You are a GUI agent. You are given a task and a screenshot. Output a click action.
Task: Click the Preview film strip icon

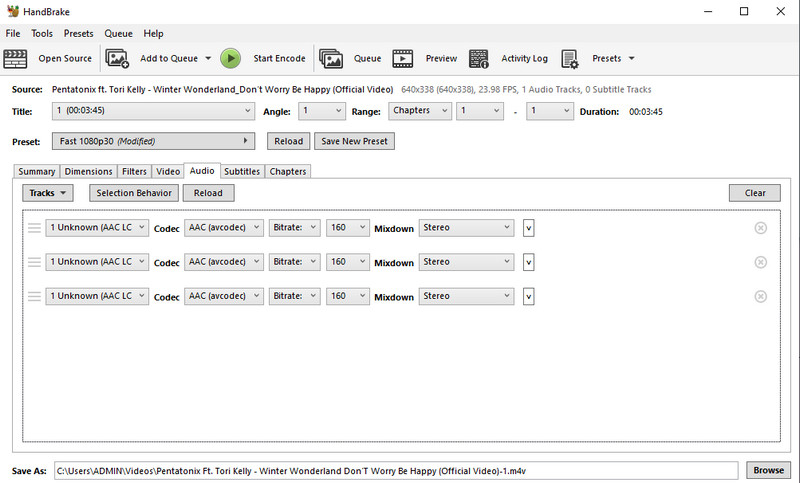point(403,58)
